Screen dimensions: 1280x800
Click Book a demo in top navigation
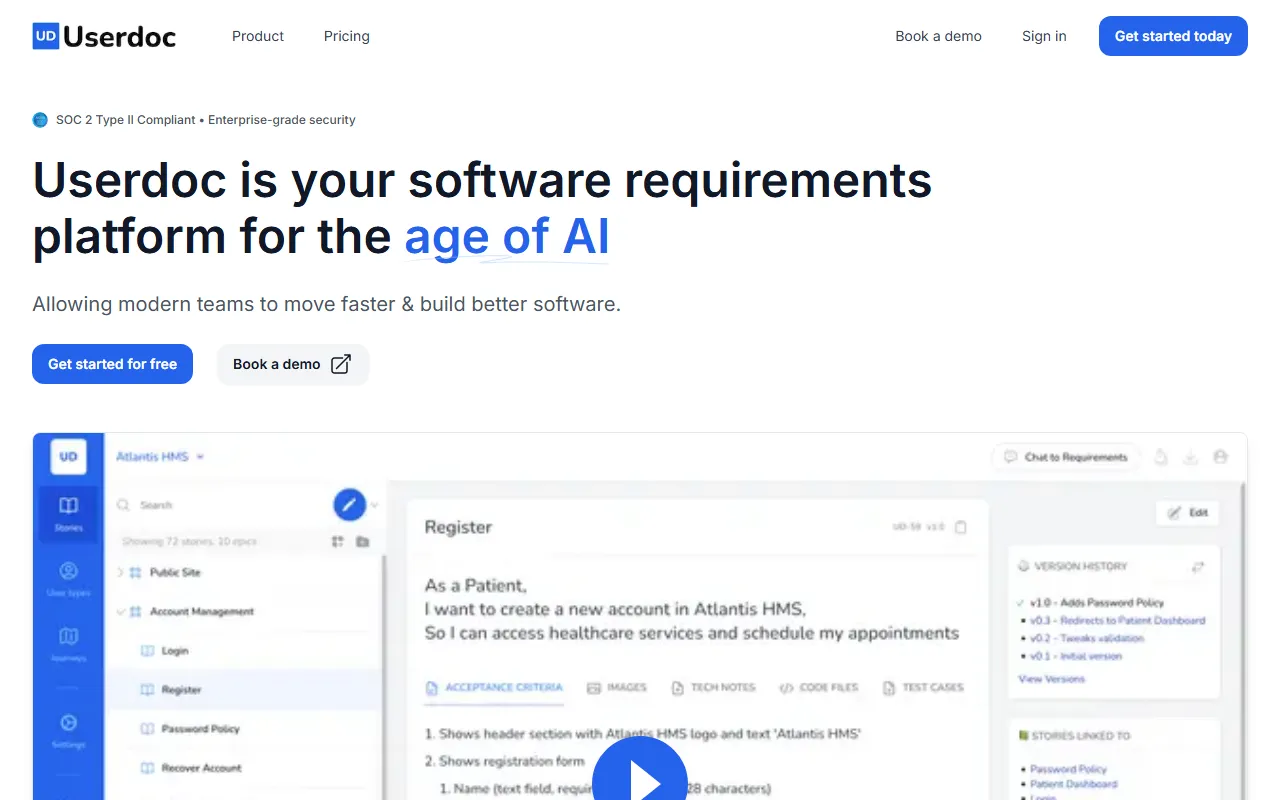[x=938, y=36]
